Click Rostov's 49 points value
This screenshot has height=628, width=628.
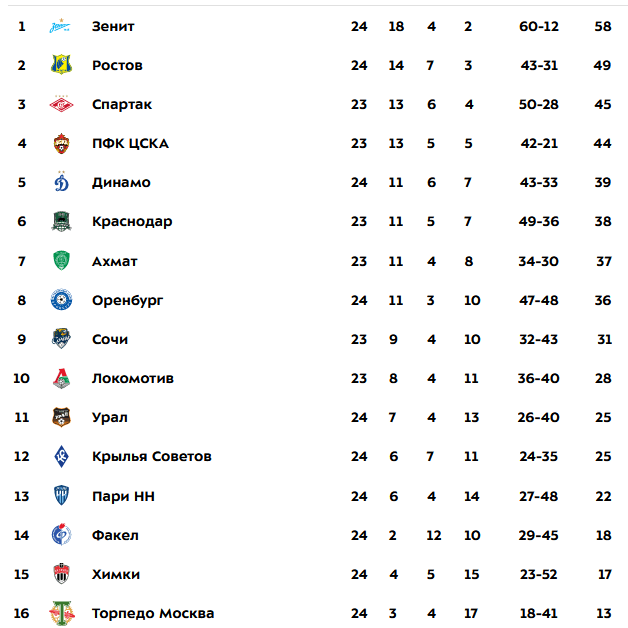pyautogui.click(x=602, y=65)
